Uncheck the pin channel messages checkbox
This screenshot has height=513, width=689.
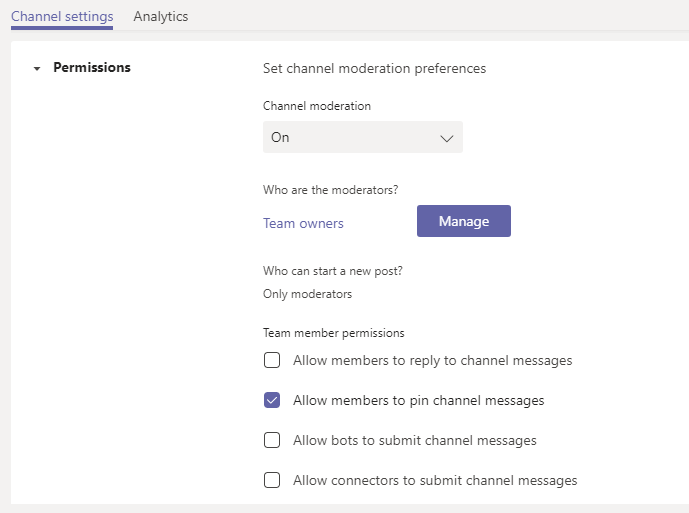click(272, 400)
